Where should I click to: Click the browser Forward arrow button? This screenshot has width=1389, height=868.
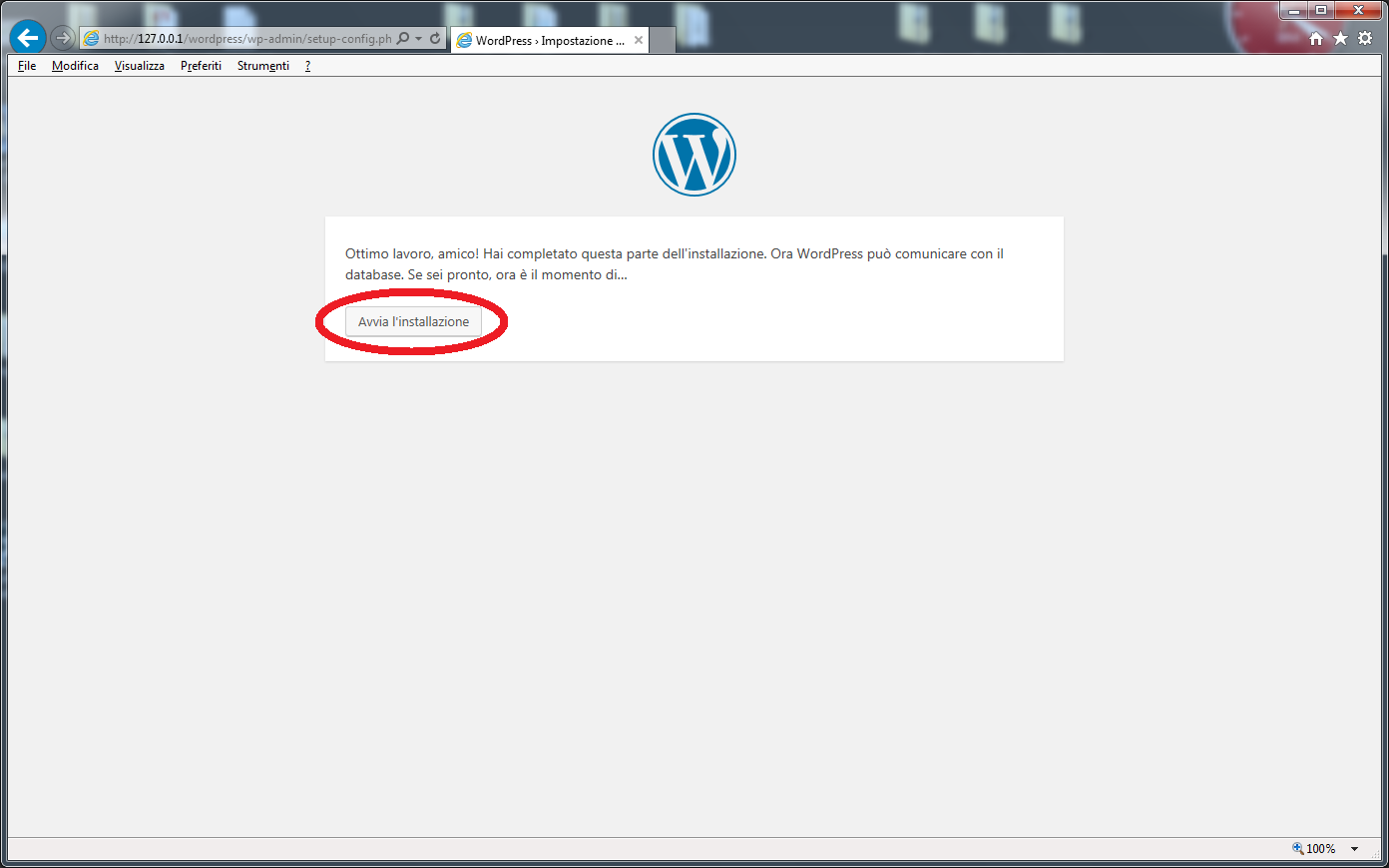63,38
